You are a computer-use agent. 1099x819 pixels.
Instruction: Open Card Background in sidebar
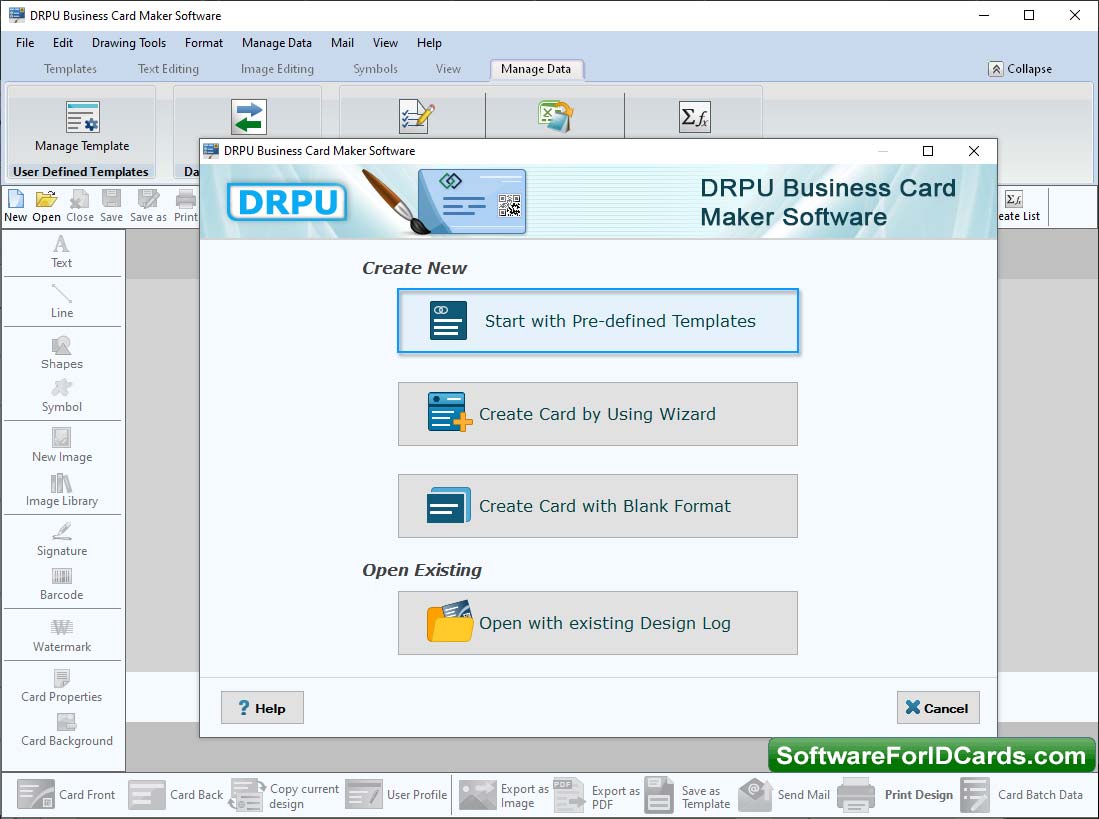(67, 731)
